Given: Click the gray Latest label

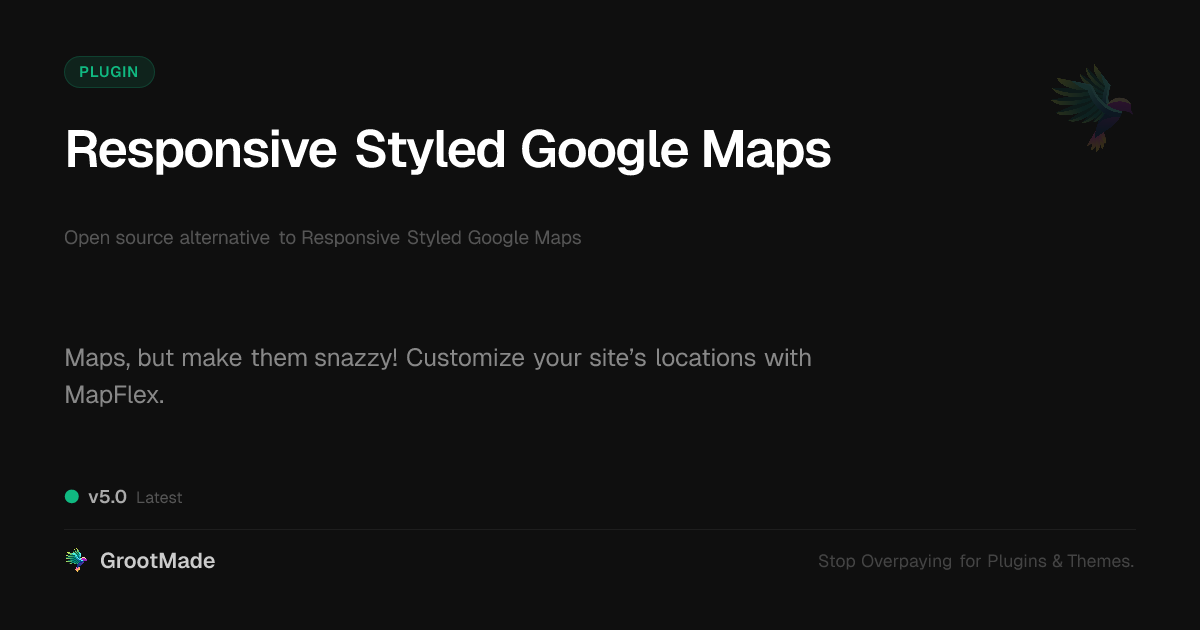Looking at the screenshot, I should [159, 498].
